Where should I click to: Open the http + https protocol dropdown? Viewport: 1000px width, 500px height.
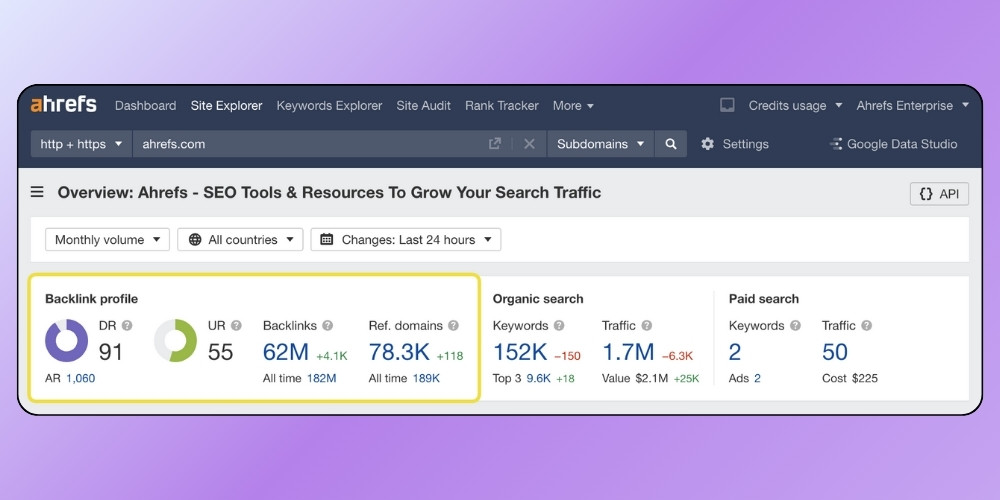click(x=82, y=144)
